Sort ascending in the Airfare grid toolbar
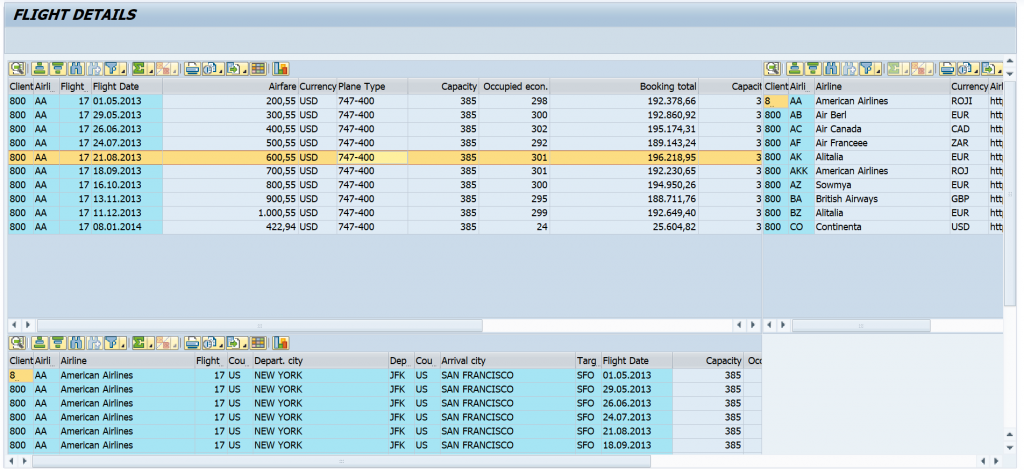 (x=40, y=69)
